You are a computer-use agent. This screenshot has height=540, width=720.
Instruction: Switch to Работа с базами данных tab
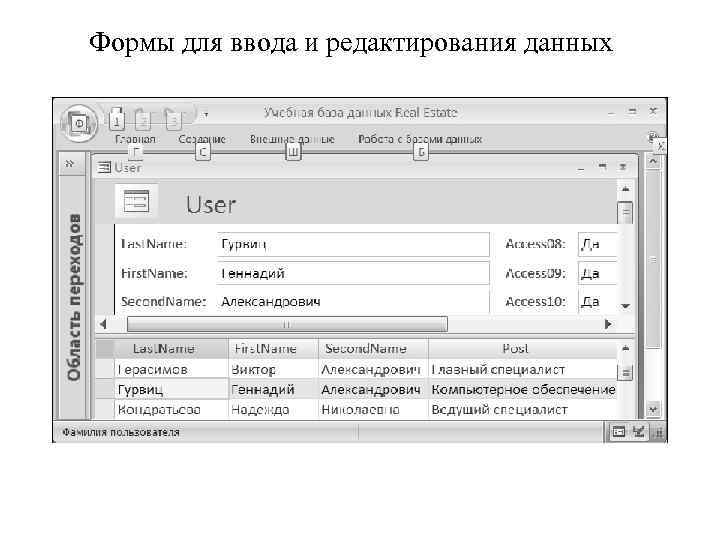[x=420, y=139]
